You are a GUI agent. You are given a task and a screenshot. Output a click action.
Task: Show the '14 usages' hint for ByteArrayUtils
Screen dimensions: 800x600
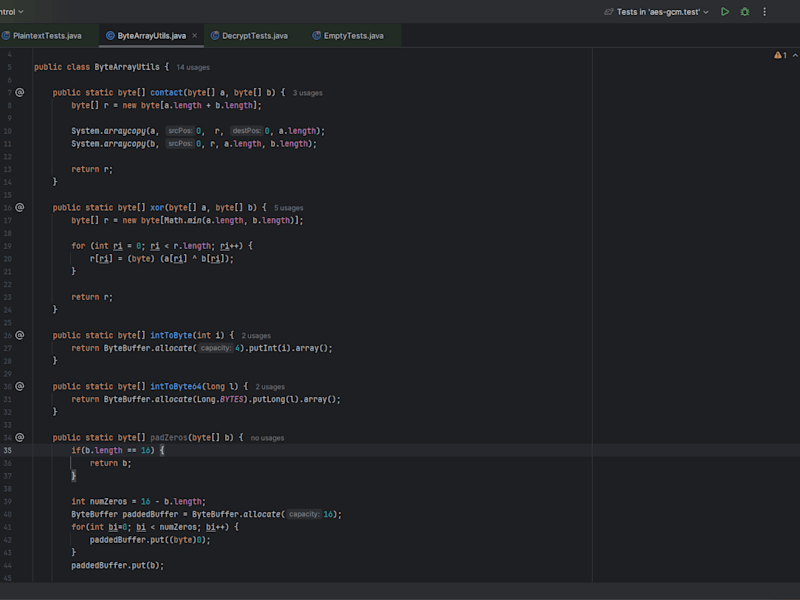193,67
